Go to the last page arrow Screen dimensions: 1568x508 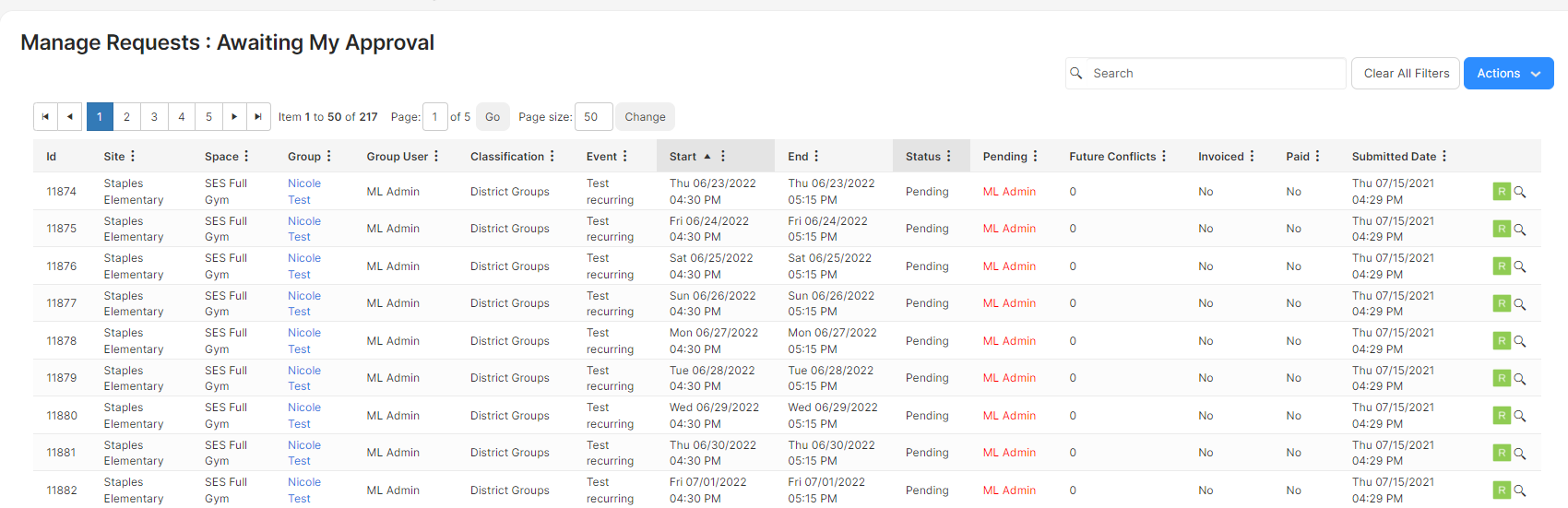258,117
